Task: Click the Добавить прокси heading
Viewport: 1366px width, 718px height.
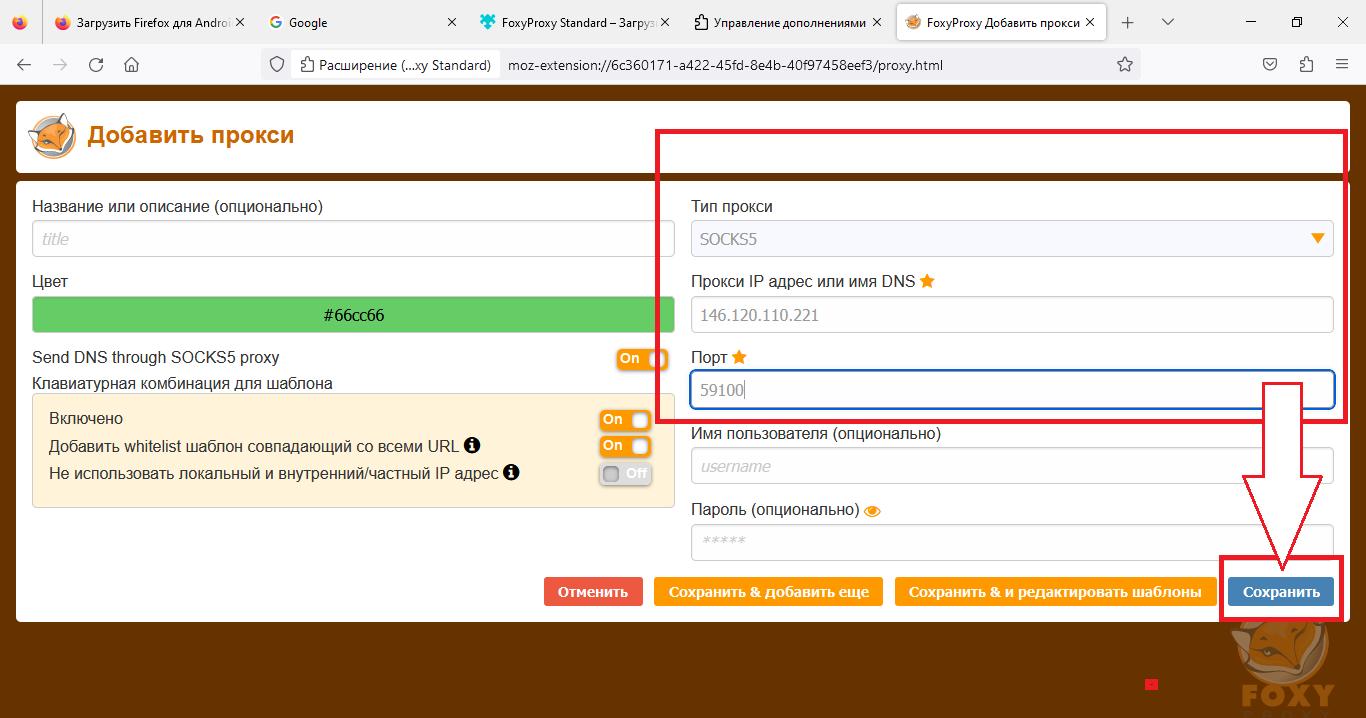Action: [x=191, y=135]
